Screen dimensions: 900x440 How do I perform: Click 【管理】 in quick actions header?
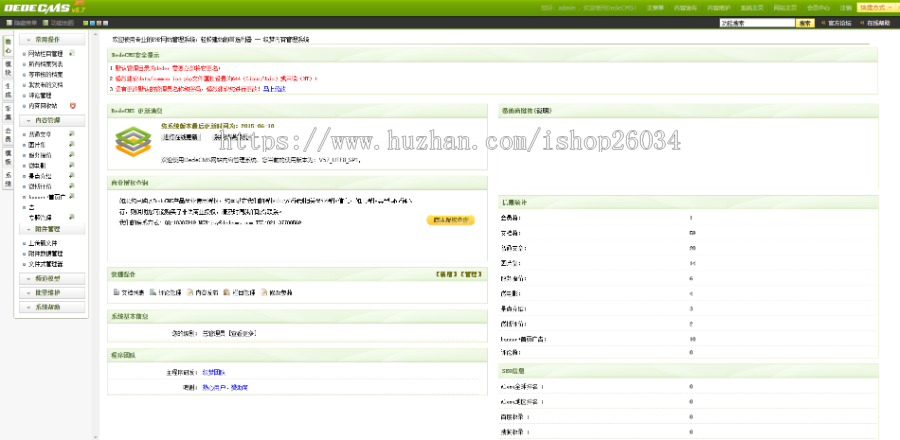[471, 274]
